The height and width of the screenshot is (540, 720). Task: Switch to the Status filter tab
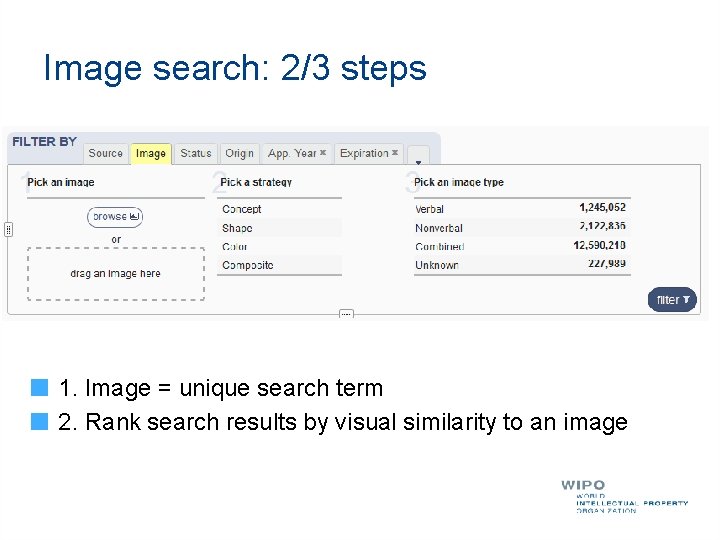[x=196, y=153]
